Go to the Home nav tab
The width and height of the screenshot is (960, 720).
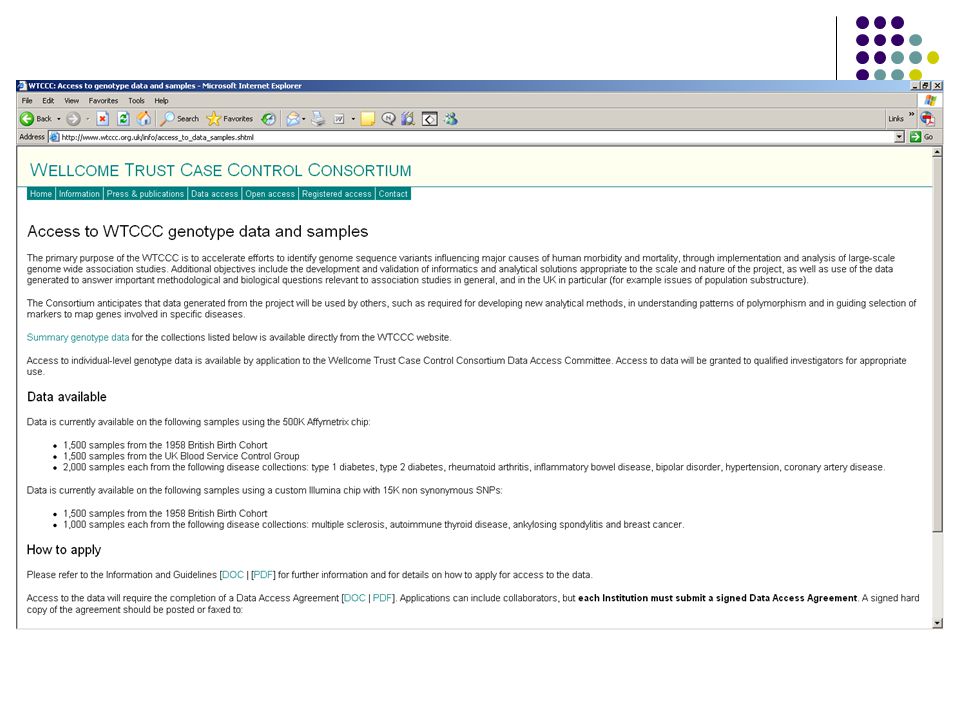tap(41, 193)
